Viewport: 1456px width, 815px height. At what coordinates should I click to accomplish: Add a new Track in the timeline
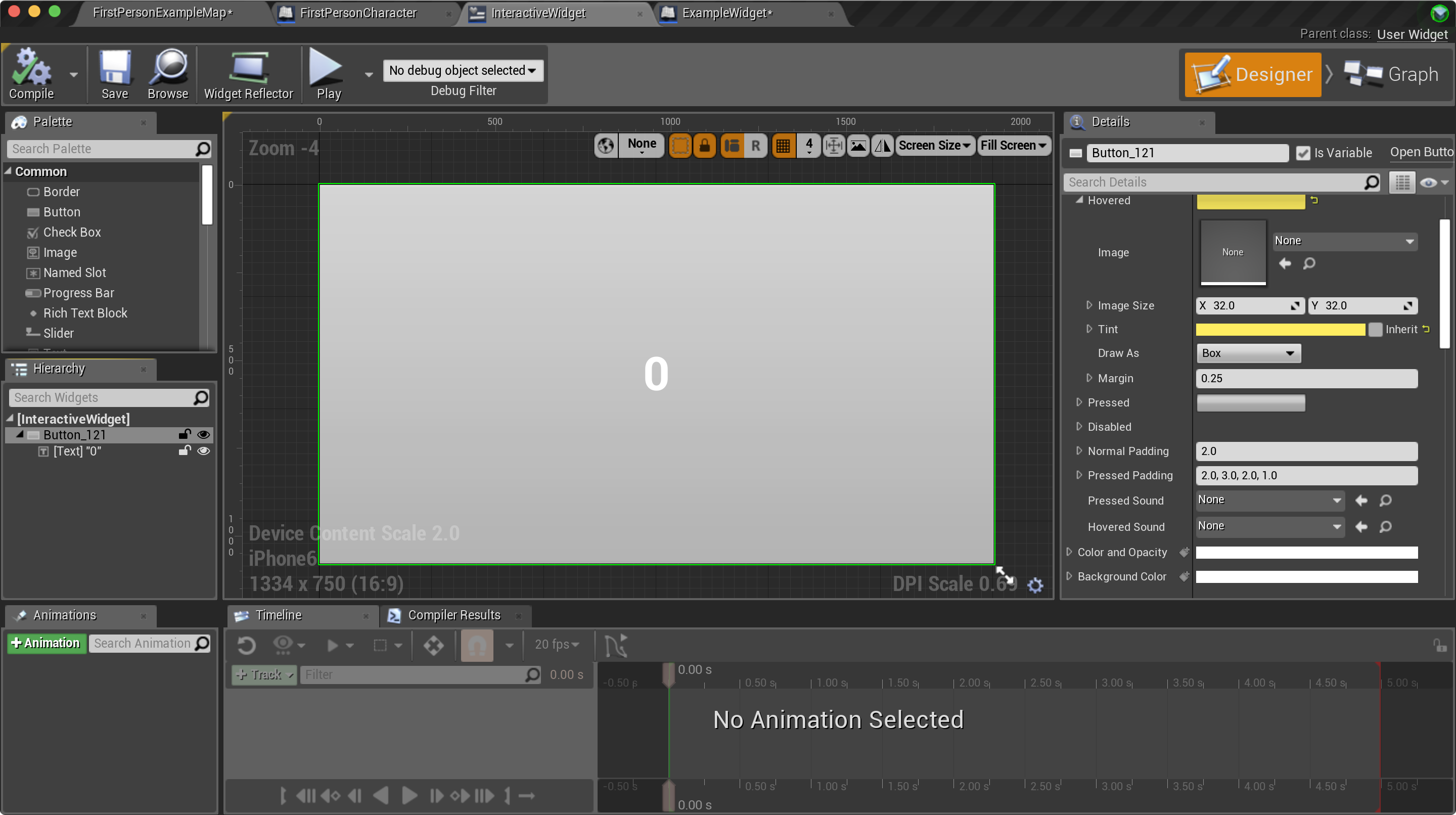[263, 674]
